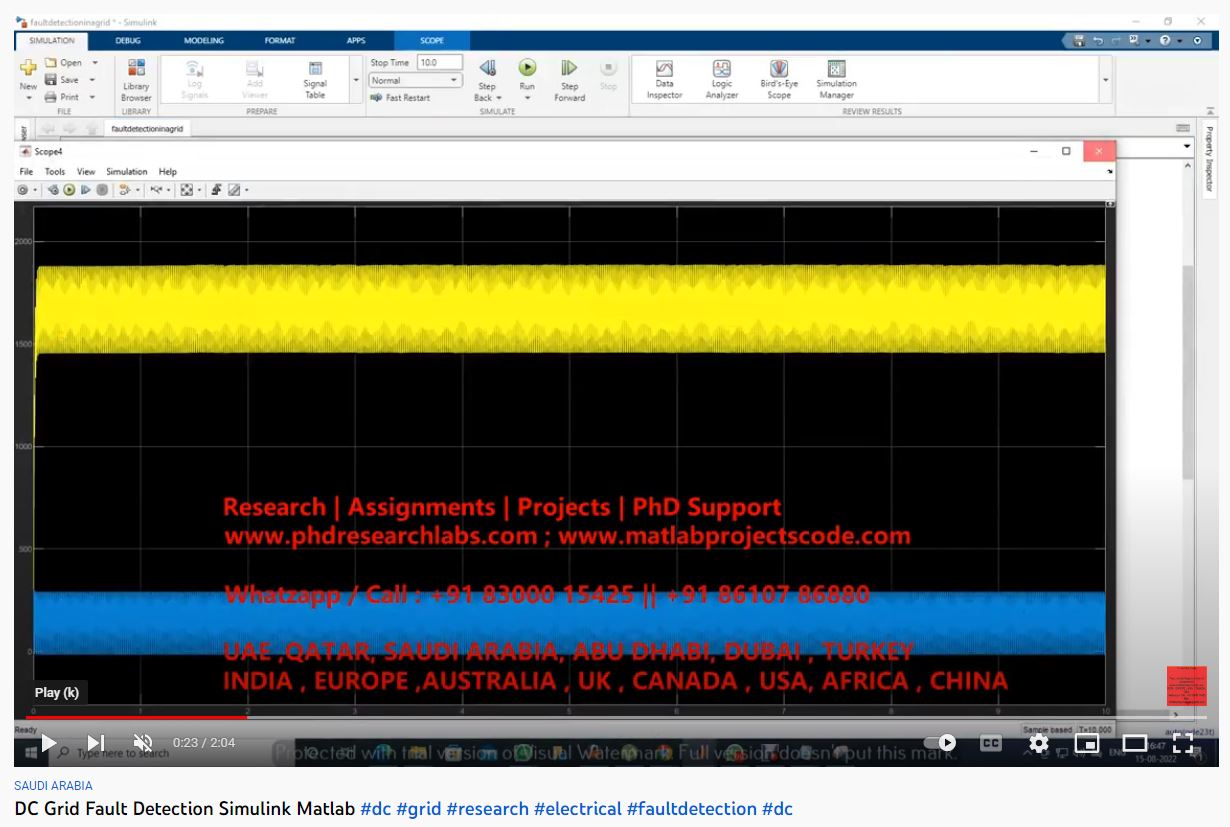The width and height of the screenshot is (1230, 827).
Task: Click the SAUDI ARABIA location link
Action: [53, 786]
